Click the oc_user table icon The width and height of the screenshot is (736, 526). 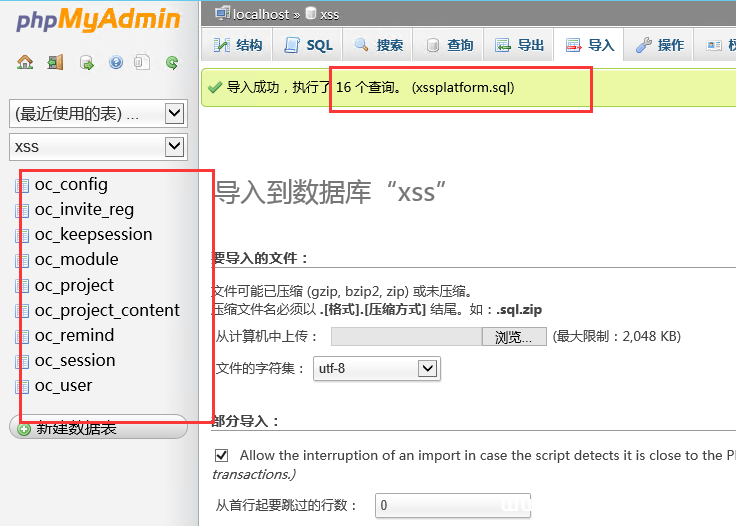point(22,386)
